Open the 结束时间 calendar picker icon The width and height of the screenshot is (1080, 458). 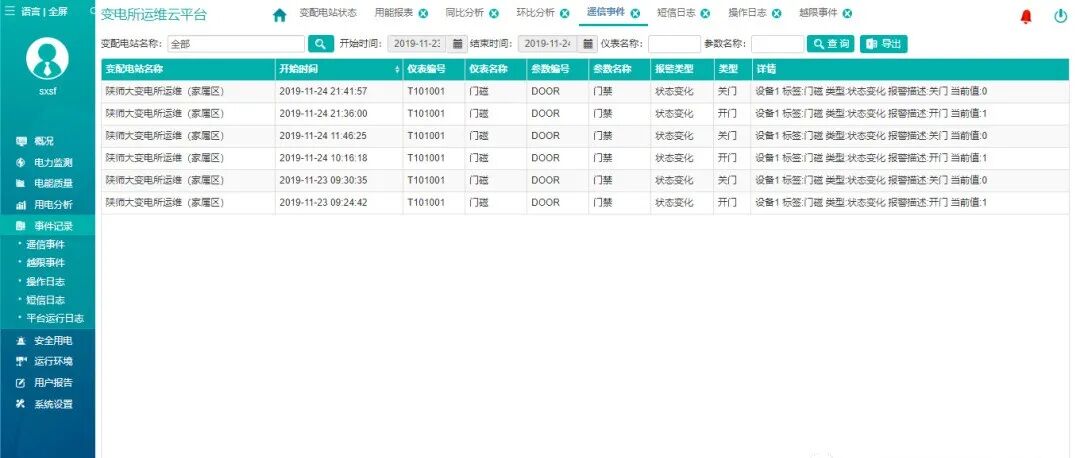click(587, 44)
